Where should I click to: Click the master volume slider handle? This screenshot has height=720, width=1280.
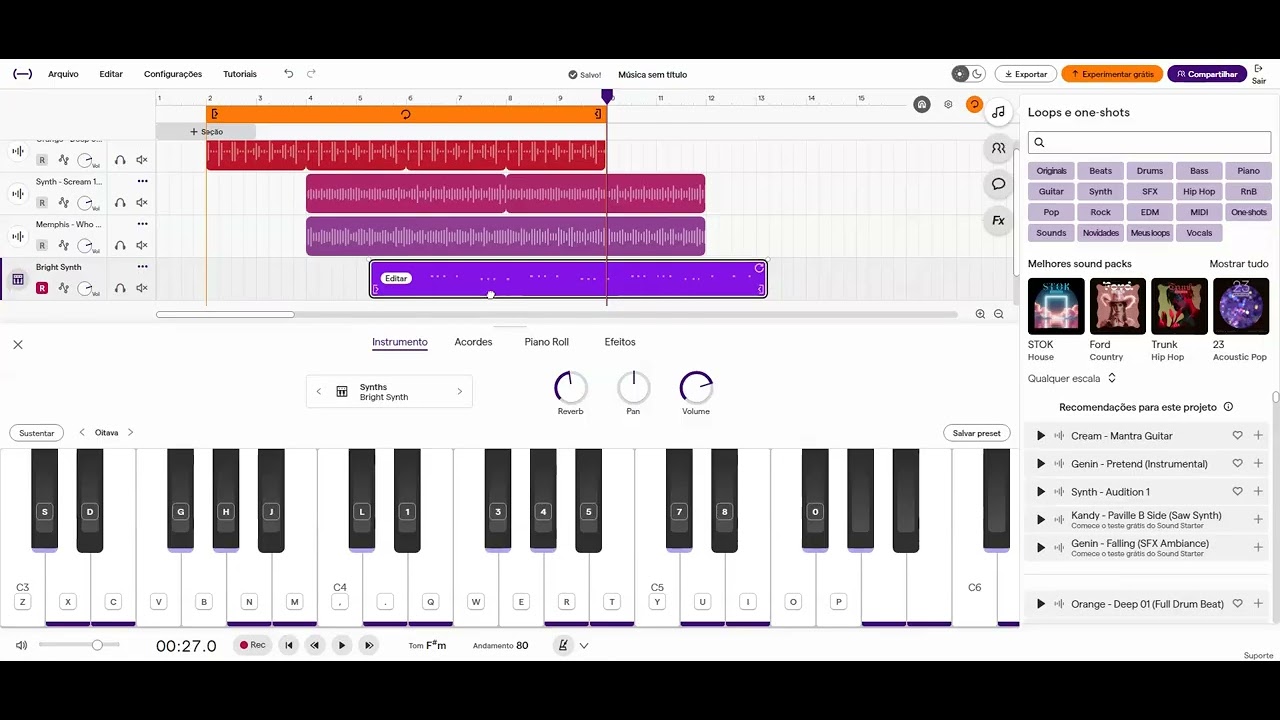point(97,645)
